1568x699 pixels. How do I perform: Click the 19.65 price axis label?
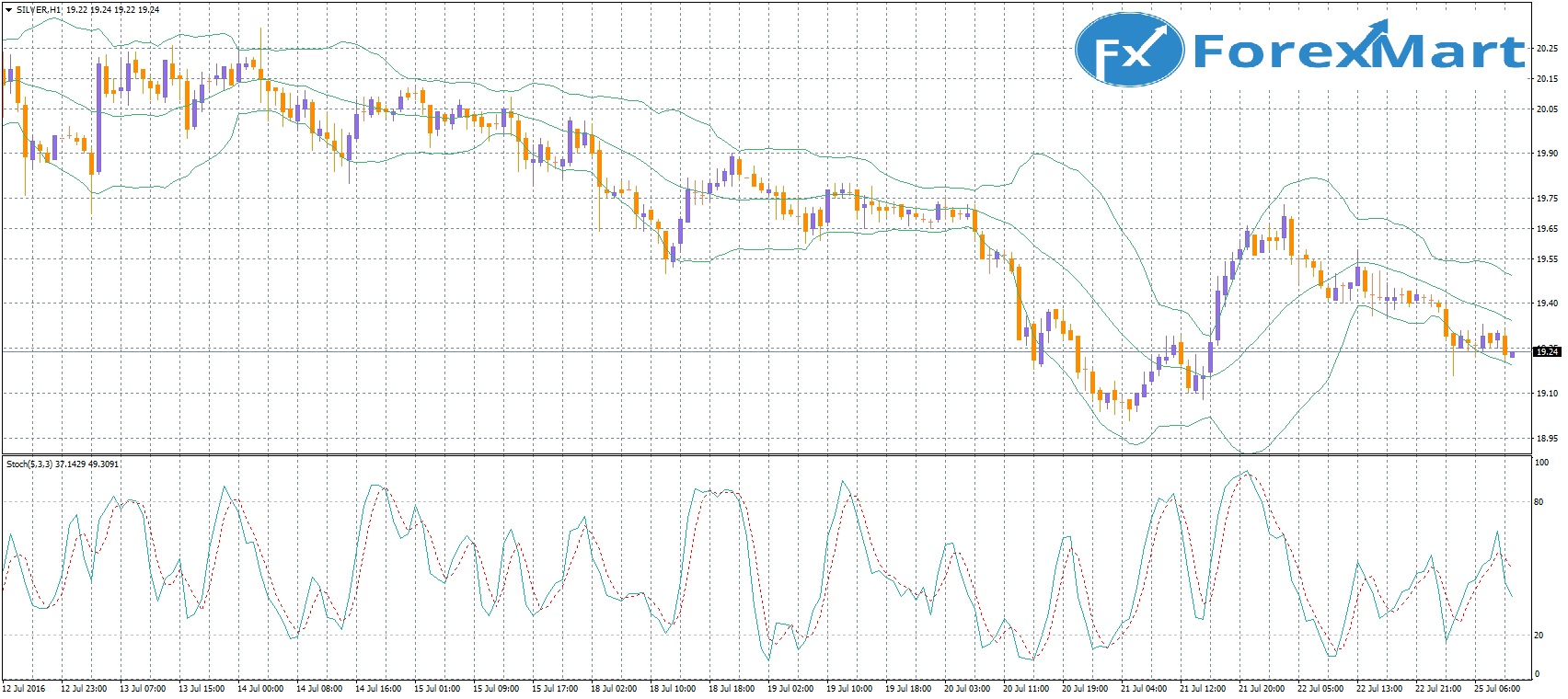pos(1547,229)
